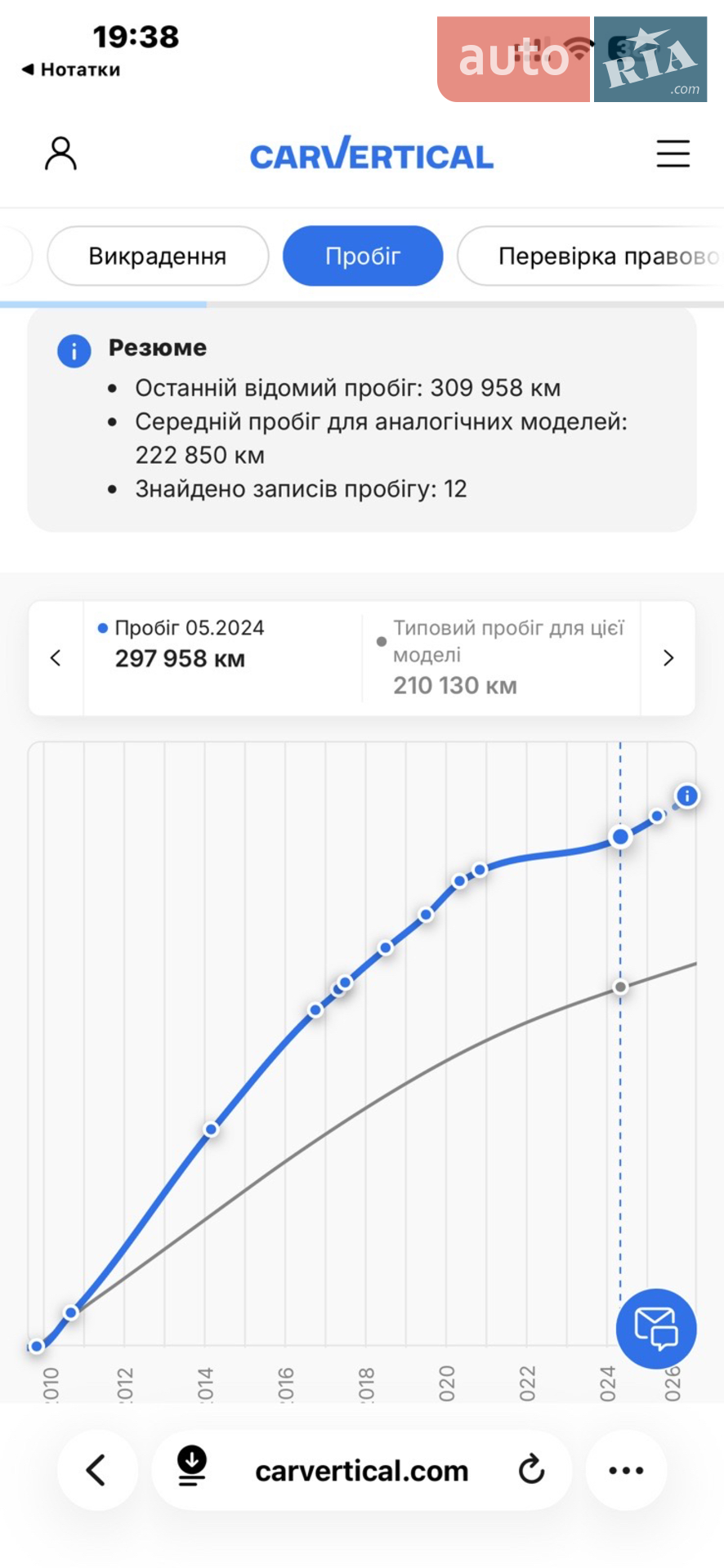
Task: Click the info marker on the last mileage point
Action: point(687,795)
